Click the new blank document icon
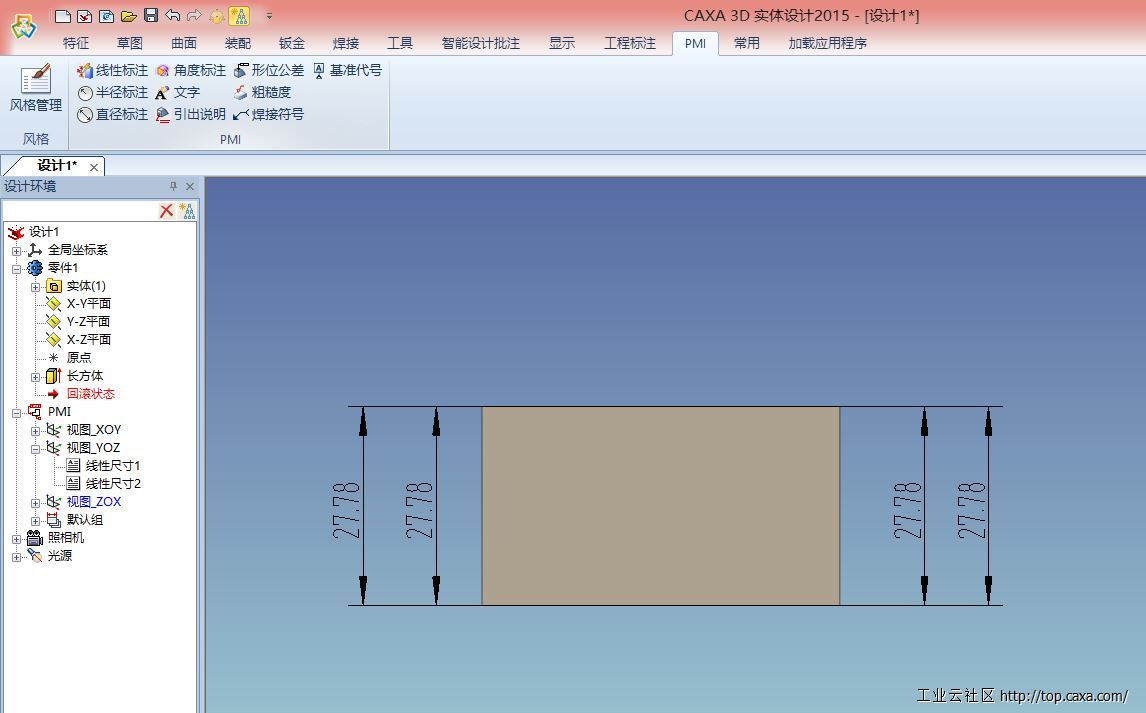The width and height of the screenshot is (1146, 713). [x=63, y=15]
